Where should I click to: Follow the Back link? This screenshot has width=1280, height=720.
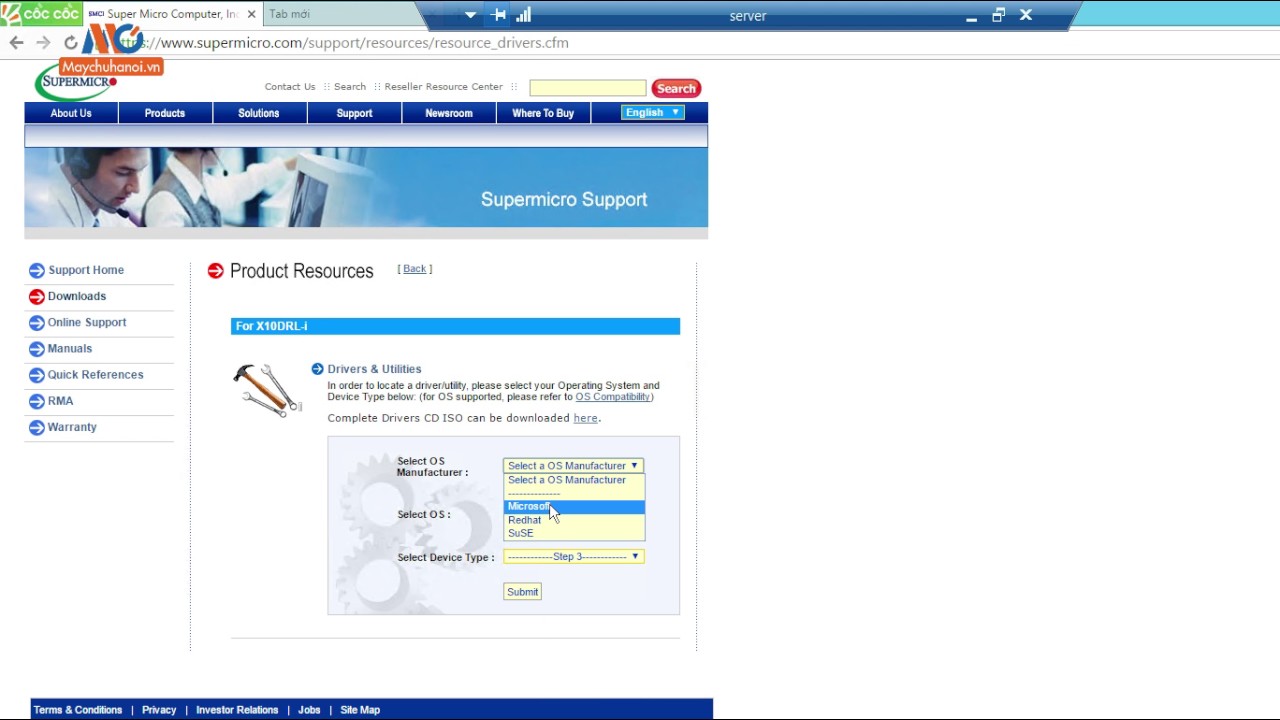(414, 269)
